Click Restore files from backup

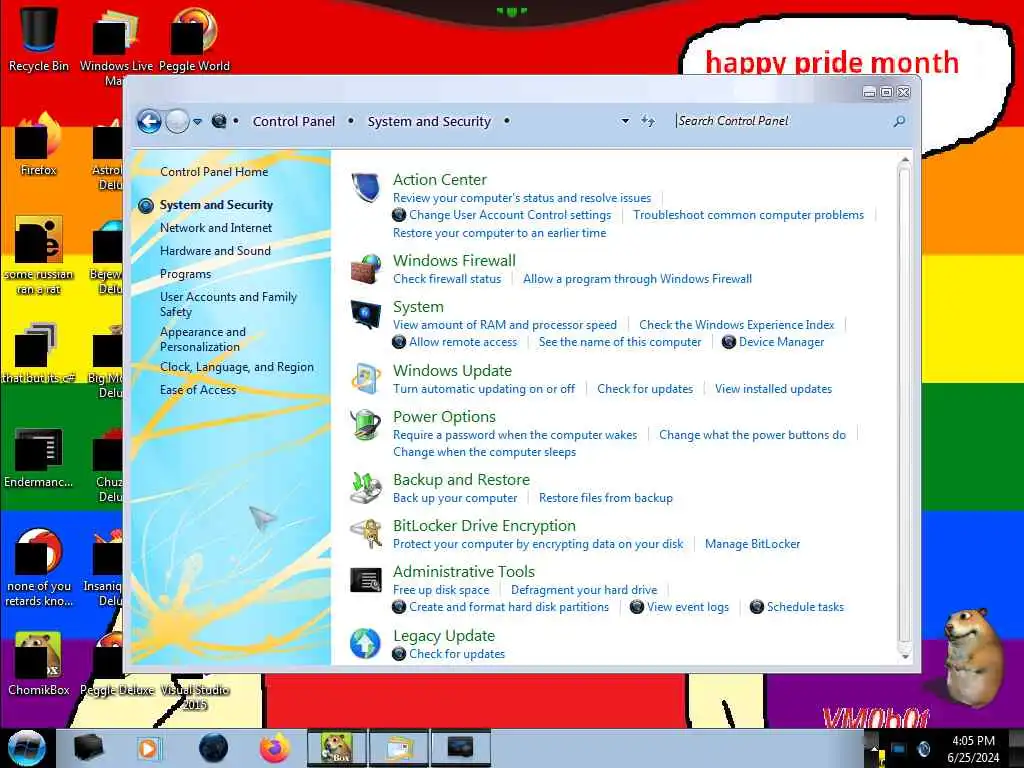point(605,498)
